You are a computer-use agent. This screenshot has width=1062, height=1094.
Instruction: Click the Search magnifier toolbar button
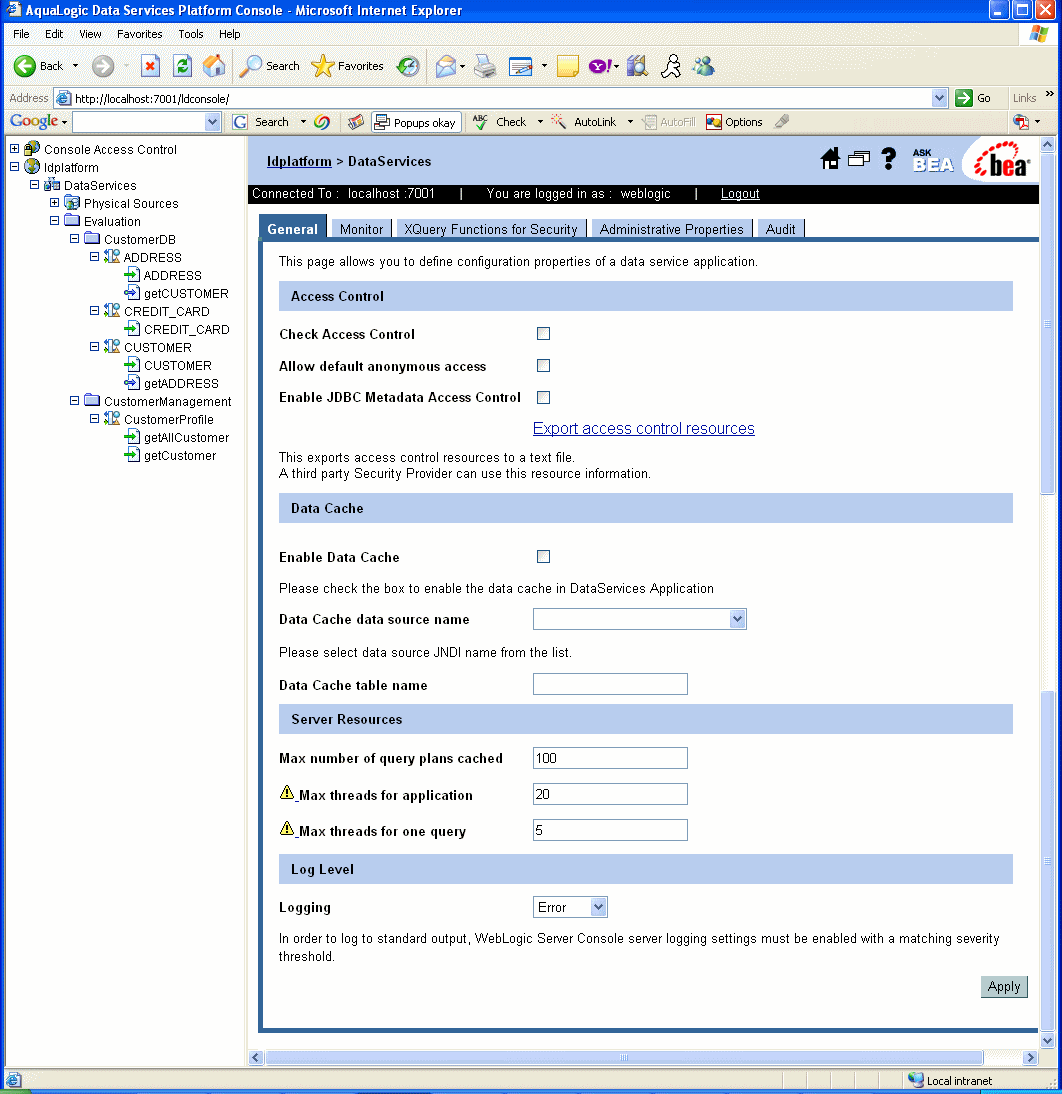(269, 66)
